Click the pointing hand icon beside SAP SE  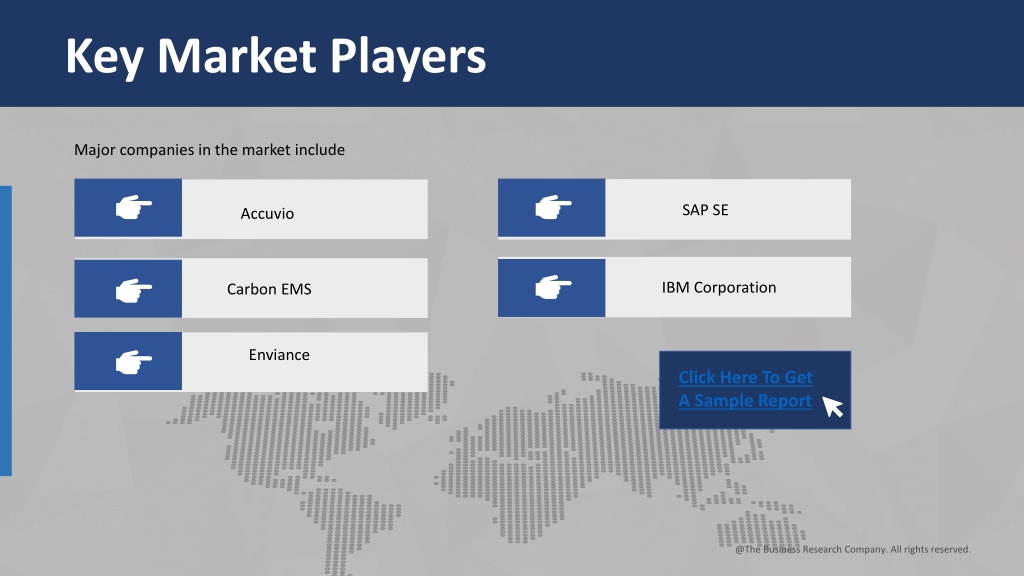tap(553, 207)
